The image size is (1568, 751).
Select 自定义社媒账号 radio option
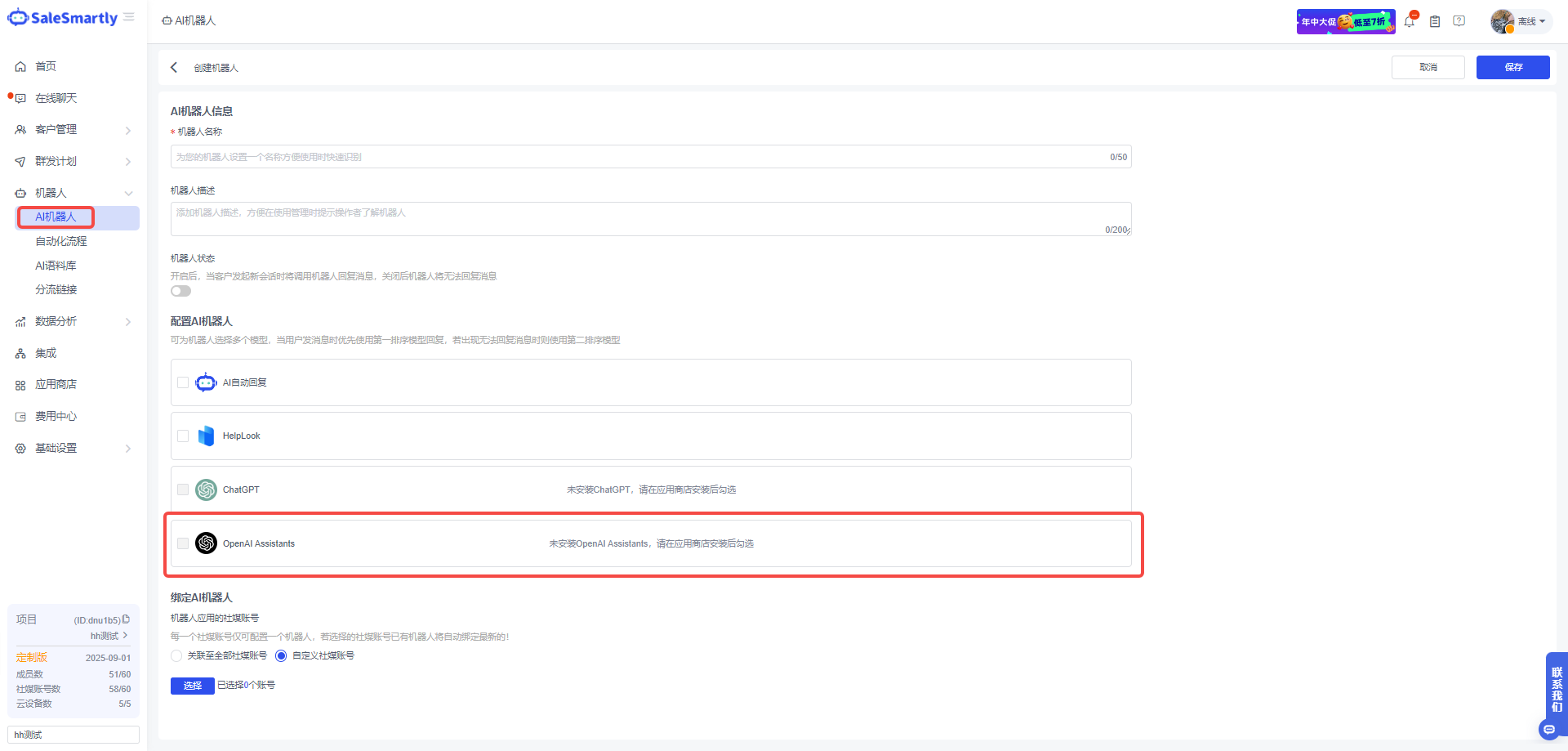pyautogui.click(x=281, y=655)
